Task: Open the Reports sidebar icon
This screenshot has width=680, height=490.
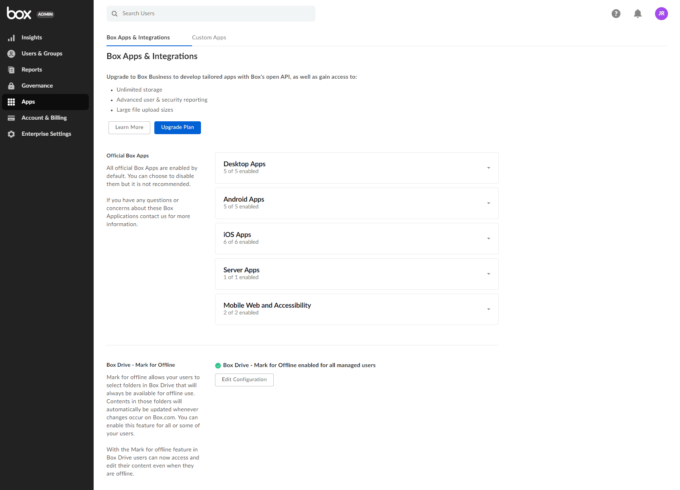Action: tap(11, 69)
